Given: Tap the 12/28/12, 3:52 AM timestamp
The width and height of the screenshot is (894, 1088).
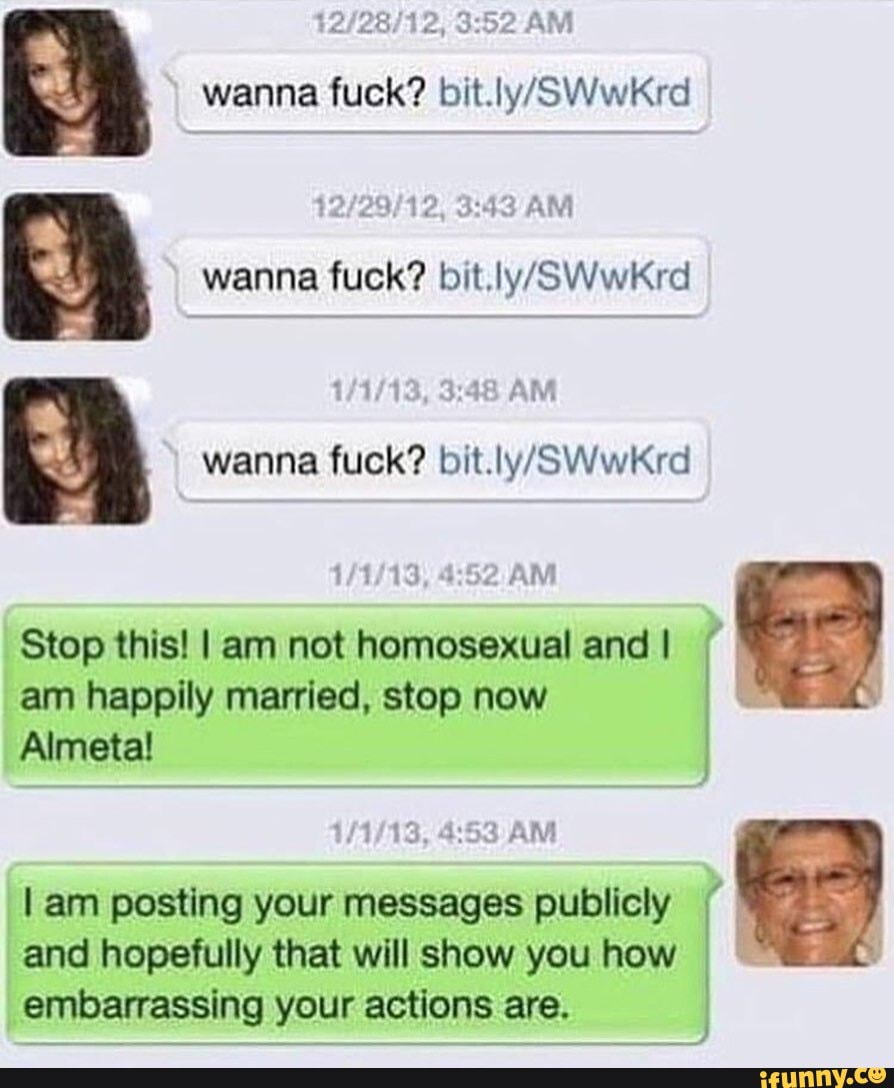Looking at the screenshot, I should point(444,24).
